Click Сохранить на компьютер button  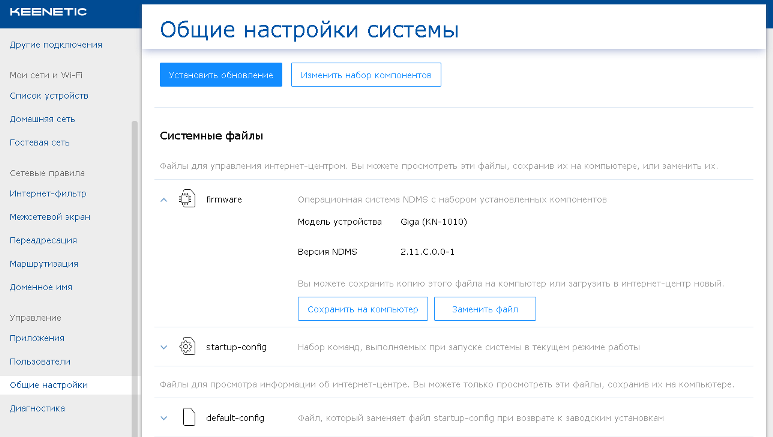coord(362,309)
